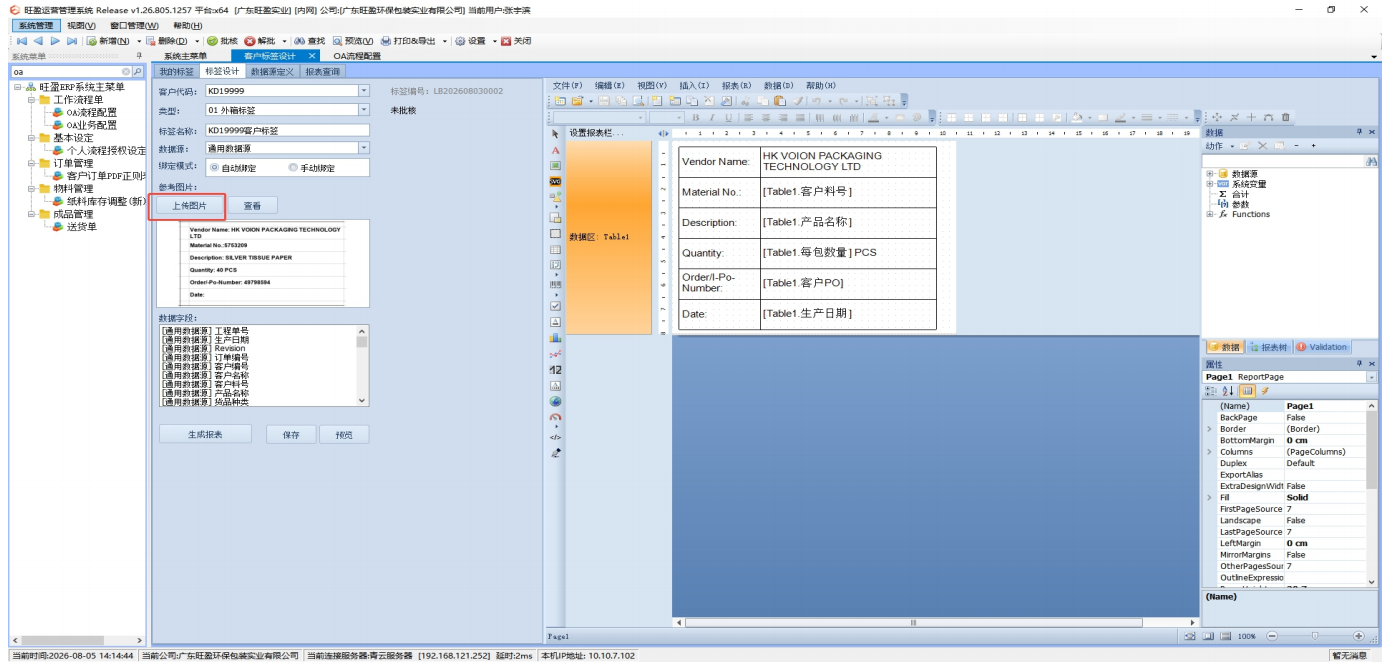Screen dimensions: 1398x662
Task: Select the SVG object tool
Action: pyautogui.click(x=556, y=182)
